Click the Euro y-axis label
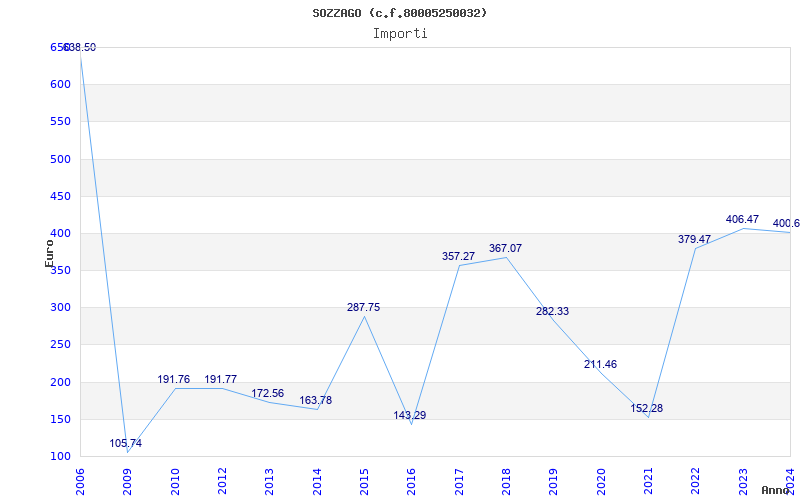Screen dimensions: 800x500 49,254
